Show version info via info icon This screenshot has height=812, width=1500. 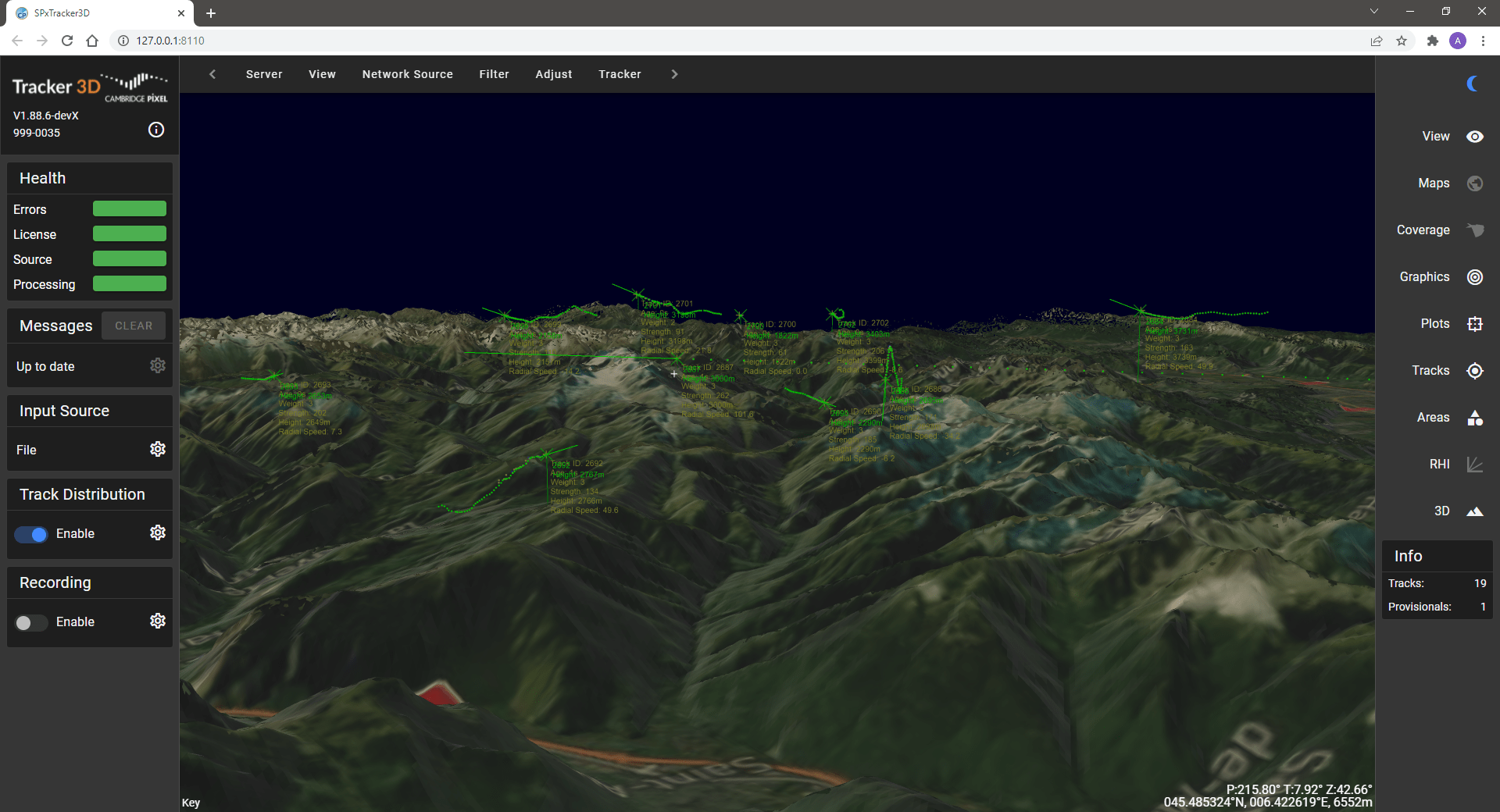[x=156, y=130]
